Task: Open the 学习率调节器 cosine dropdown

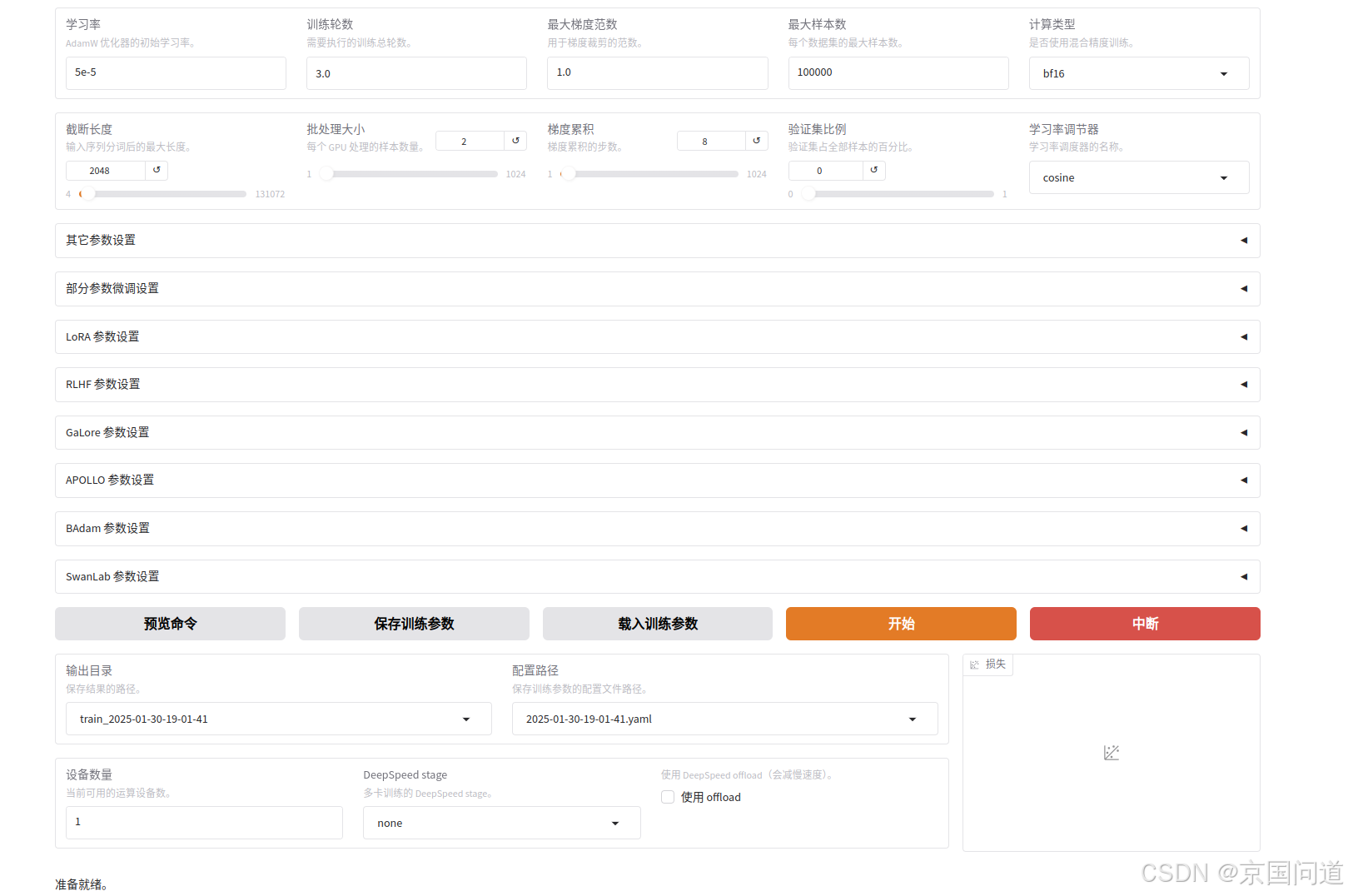Action: (x=1139, y=177)
